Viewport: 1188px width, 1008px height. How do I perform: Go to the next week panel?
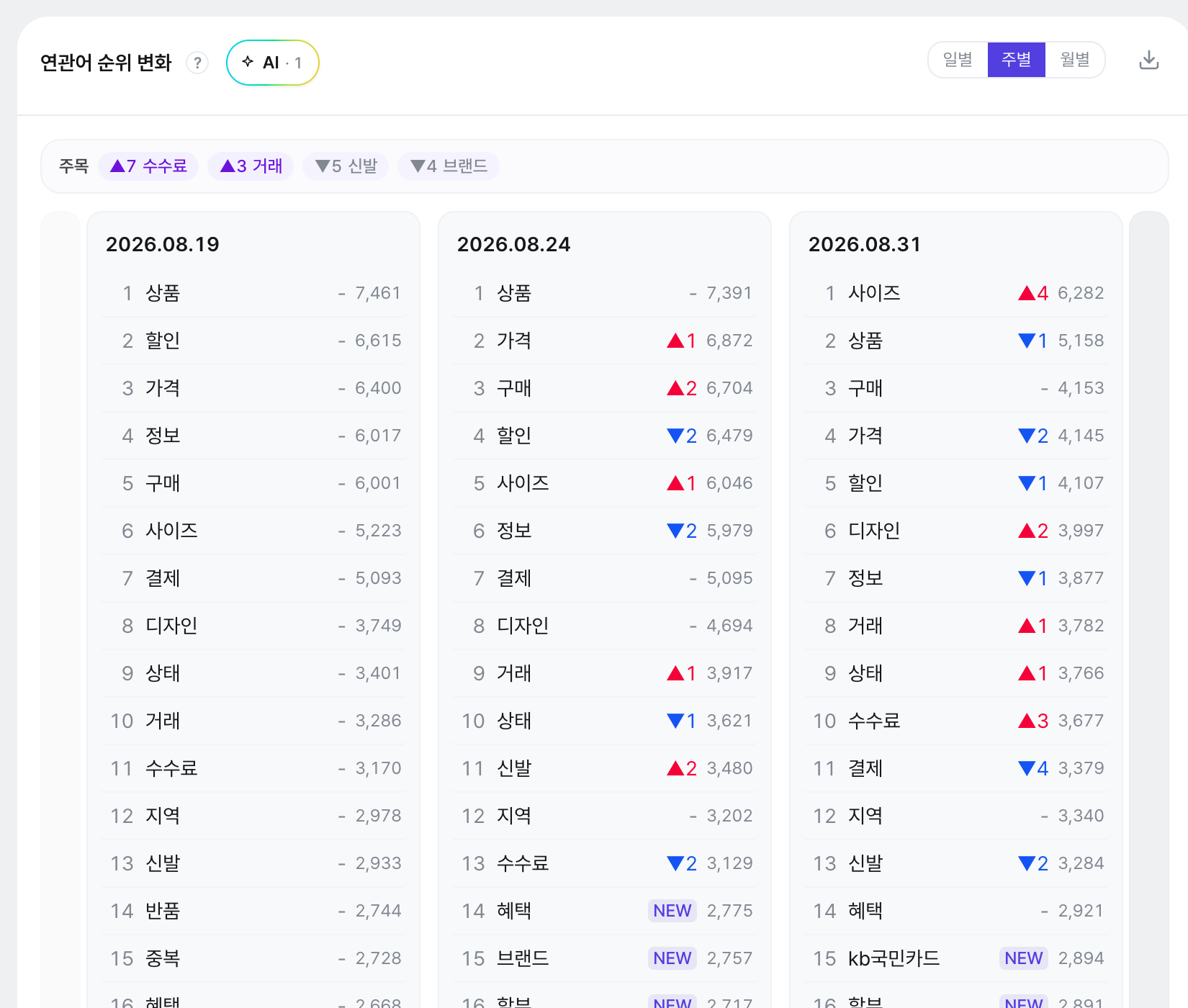1149,609
